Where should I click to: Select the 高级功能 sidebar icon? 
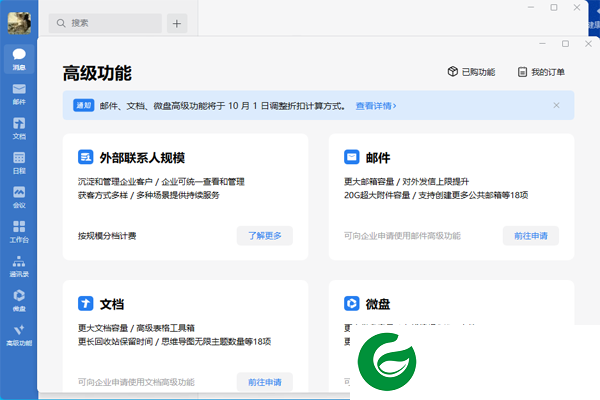pyautogui.click(x=19, y=335)
